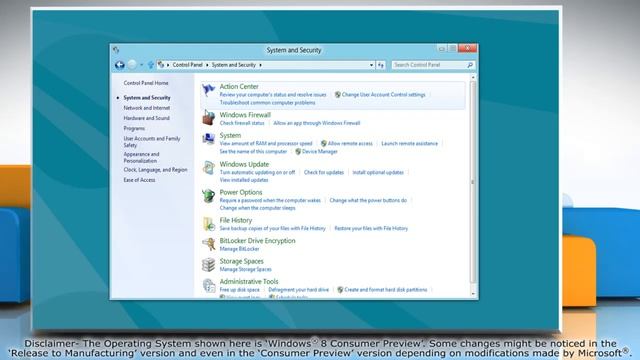Click the search magnifier icon
Screen dimensions: 640x360
click(x=470, y=65)
